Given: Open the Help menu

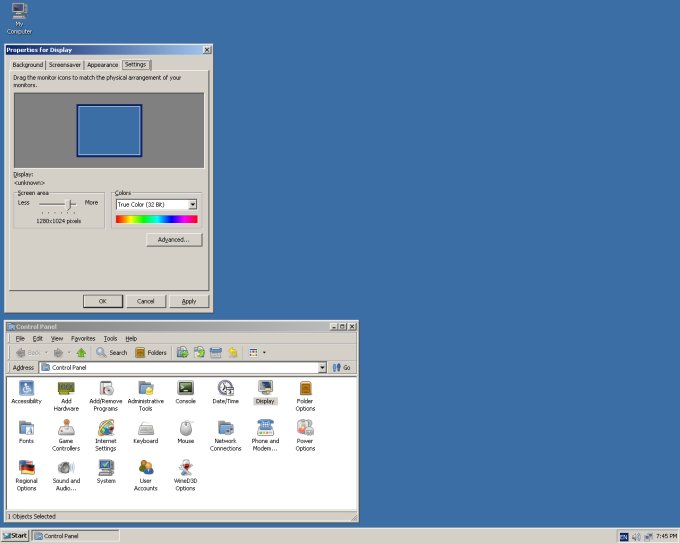Looking at the screenshot, I should coord(131,338).
